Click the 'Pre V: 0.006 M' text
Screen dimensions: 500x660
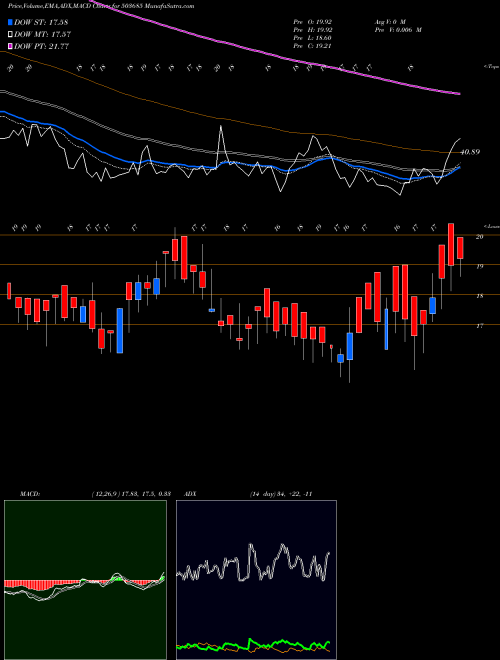tap(398, 30)
